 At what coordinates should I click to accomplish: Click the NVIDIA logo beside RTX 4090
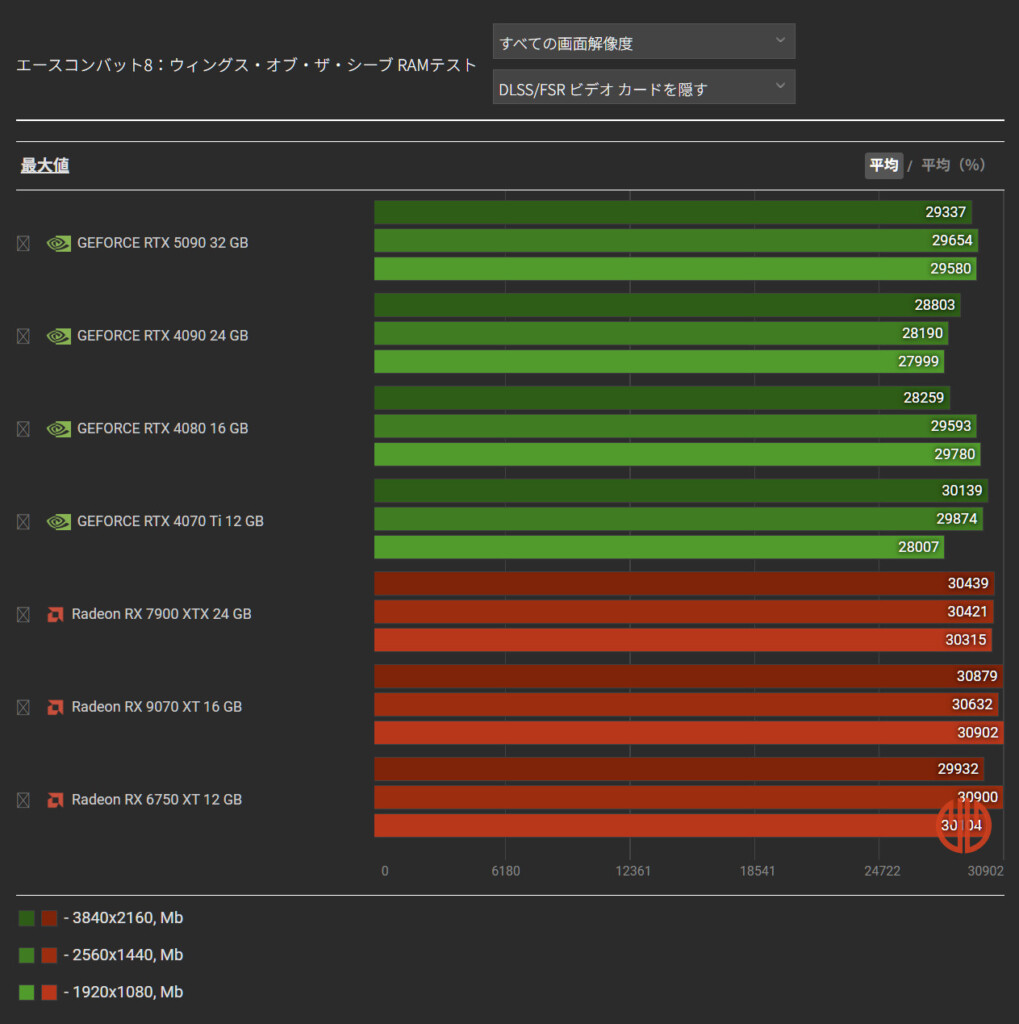pyautogui.click(x=59, y=336)
